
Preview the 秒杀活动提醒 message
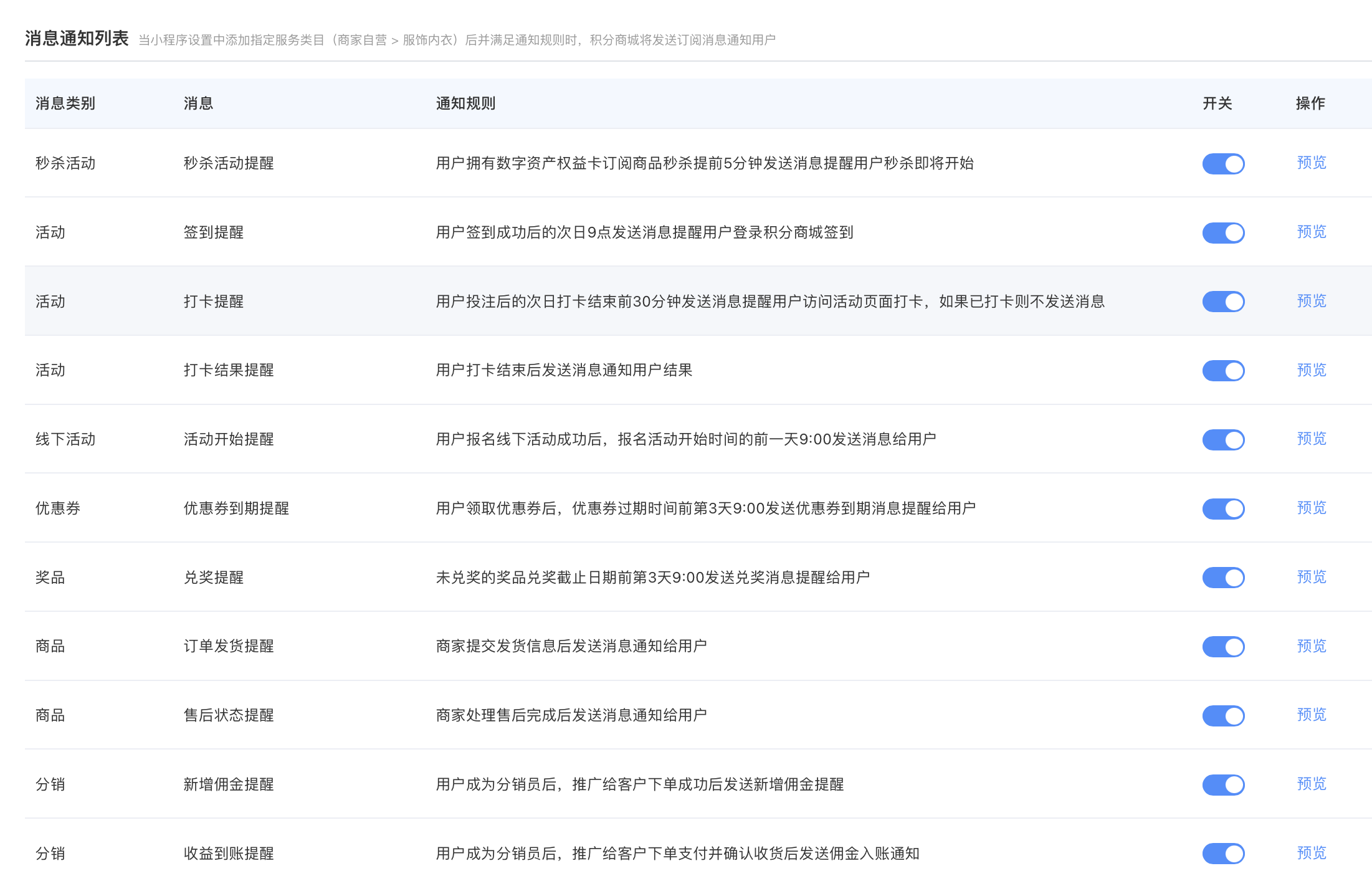(1312, 163)
